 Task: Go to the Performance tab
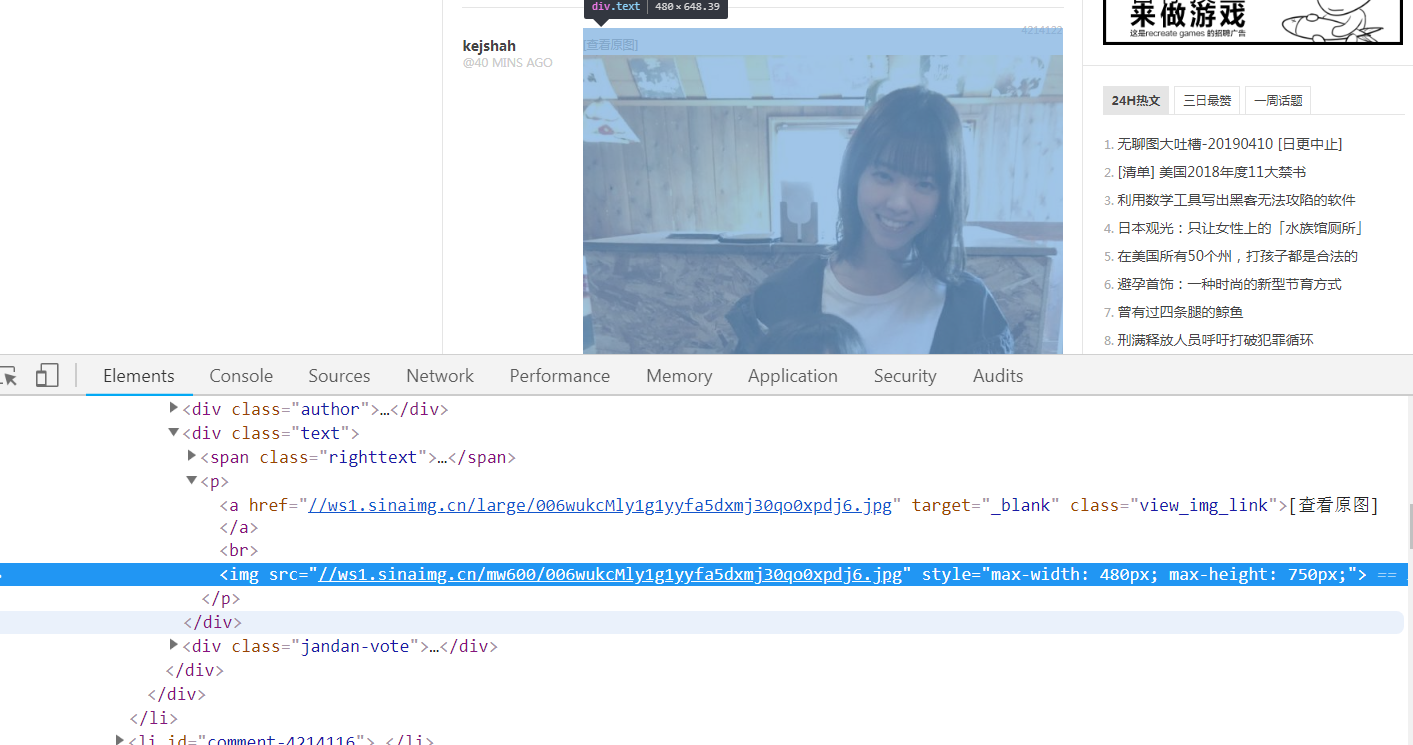coord(559,376)
